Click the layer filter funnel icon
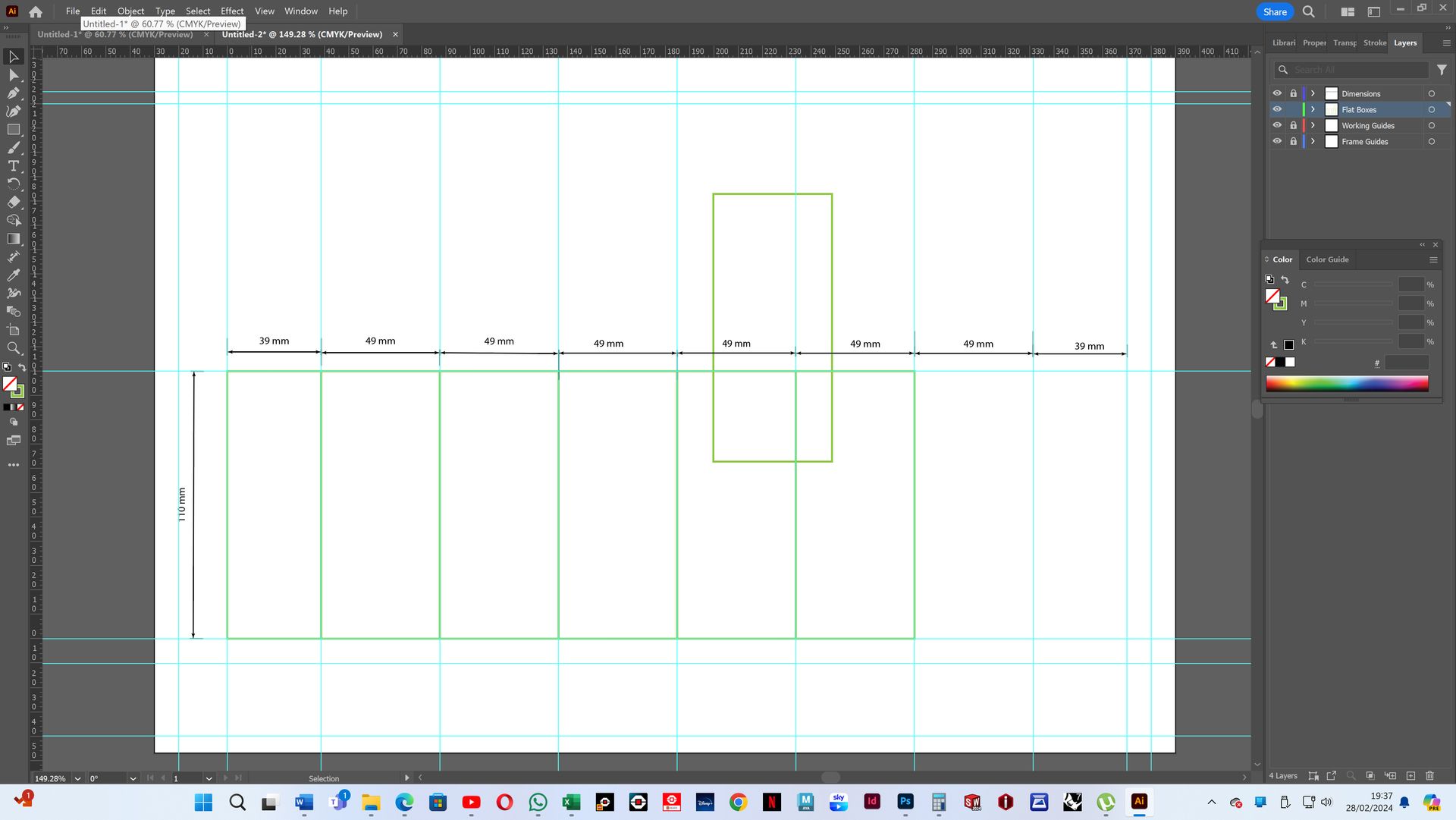This screenshot has height=820, width=1456. 1442,70
